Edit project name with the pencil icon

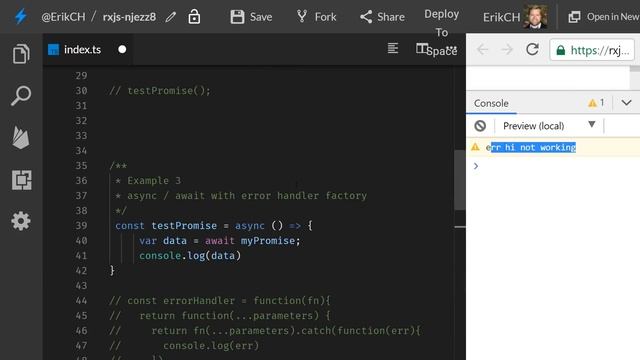[171, 17]
